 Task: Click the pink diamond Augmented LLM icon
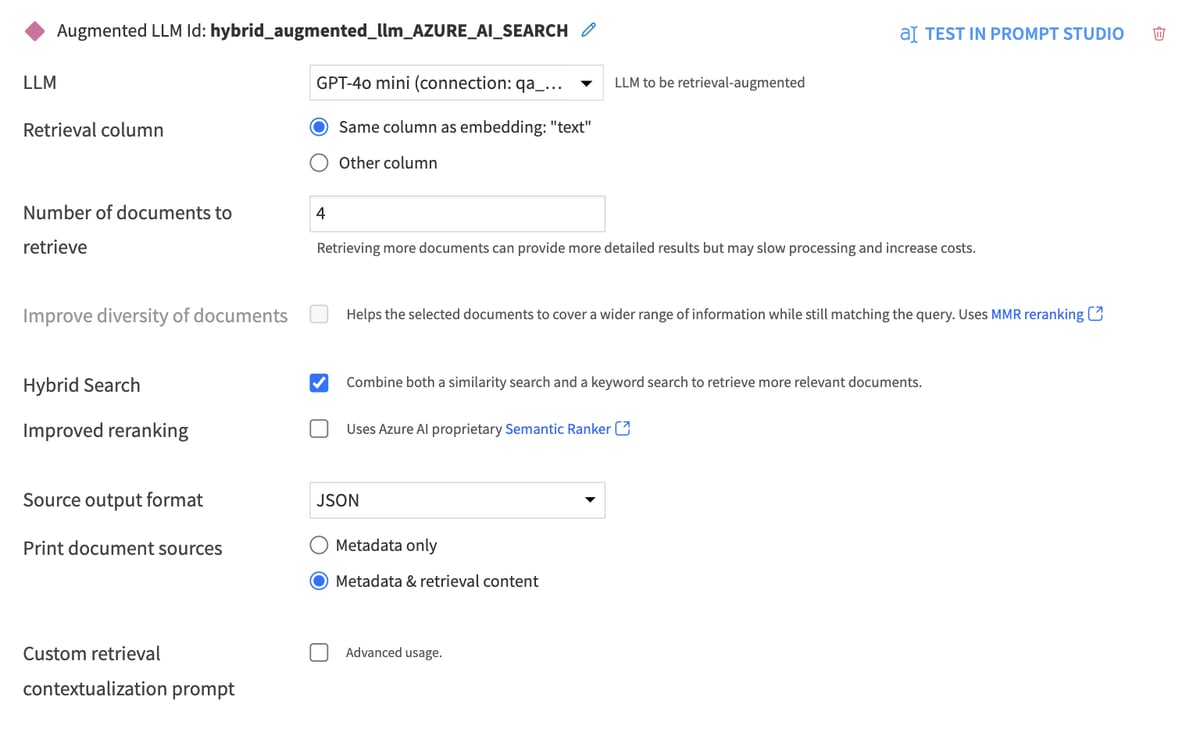[x=35, y=32]
